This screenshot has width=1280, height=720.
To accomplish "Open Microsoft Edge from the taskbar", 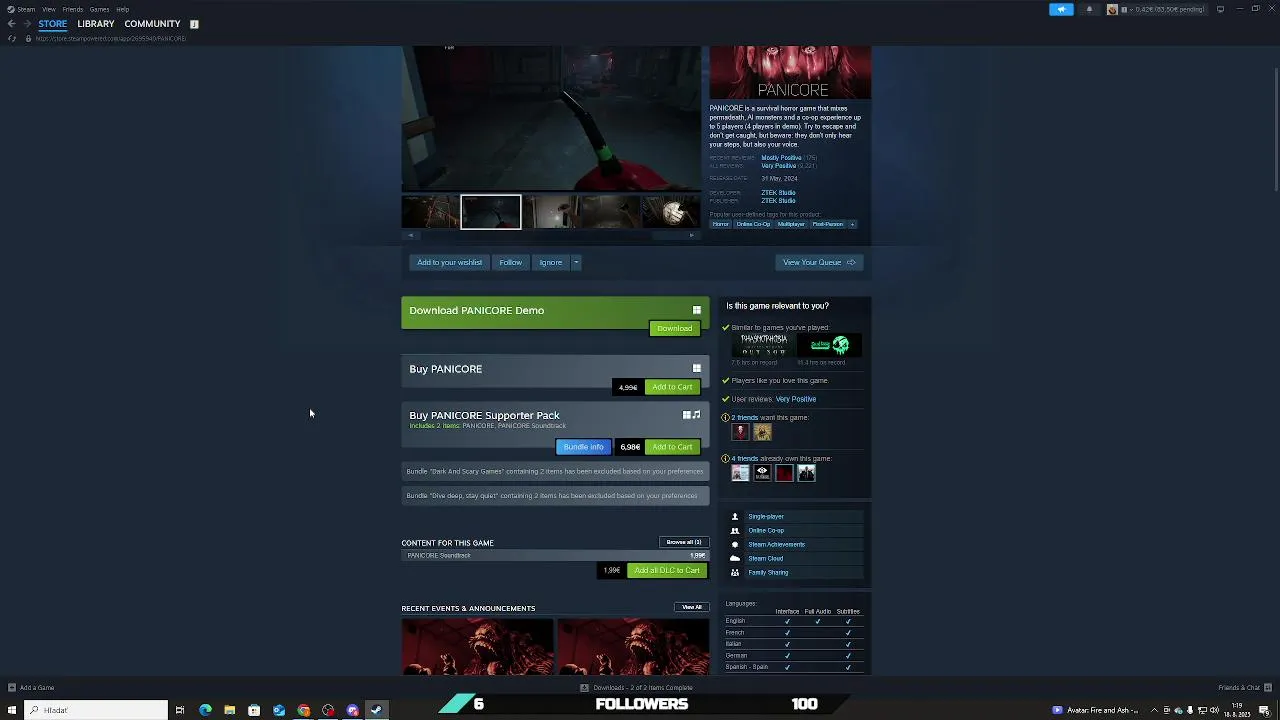I will click(x=205, y=710).
